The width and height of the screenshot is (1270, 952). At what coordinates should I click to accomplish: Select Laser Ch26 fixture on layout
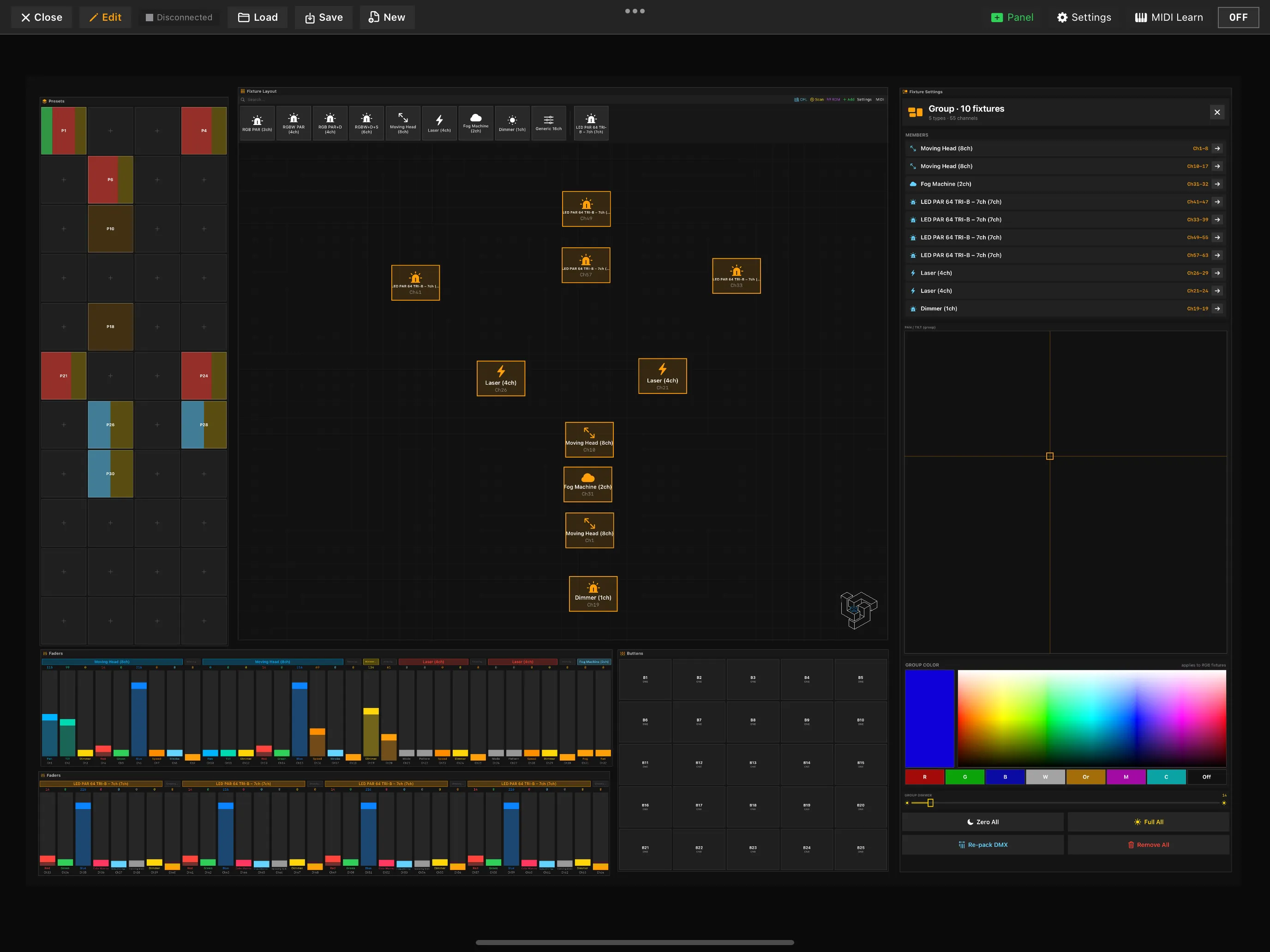click(x=501, y=378)
